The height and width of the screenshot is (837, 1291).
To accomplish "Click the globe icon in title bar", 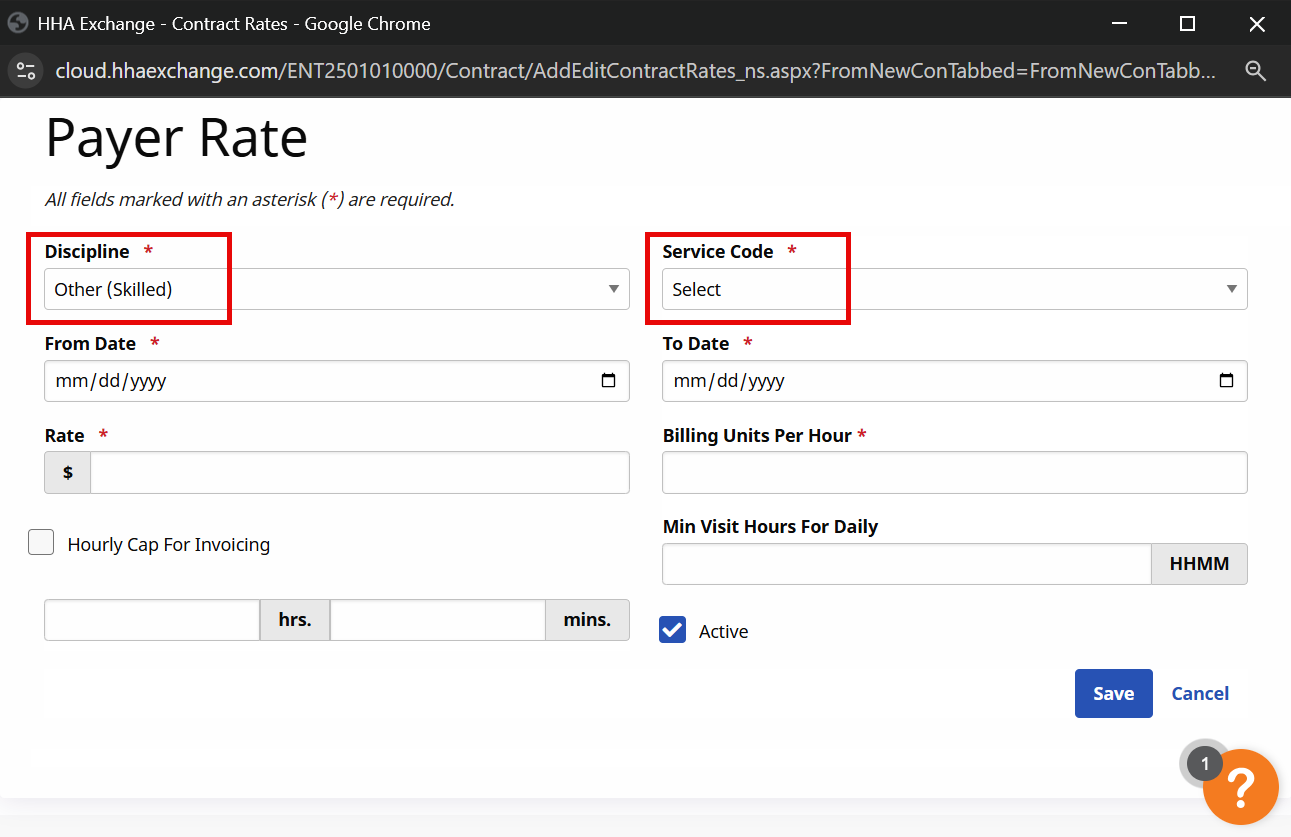I will pos(18,23).
